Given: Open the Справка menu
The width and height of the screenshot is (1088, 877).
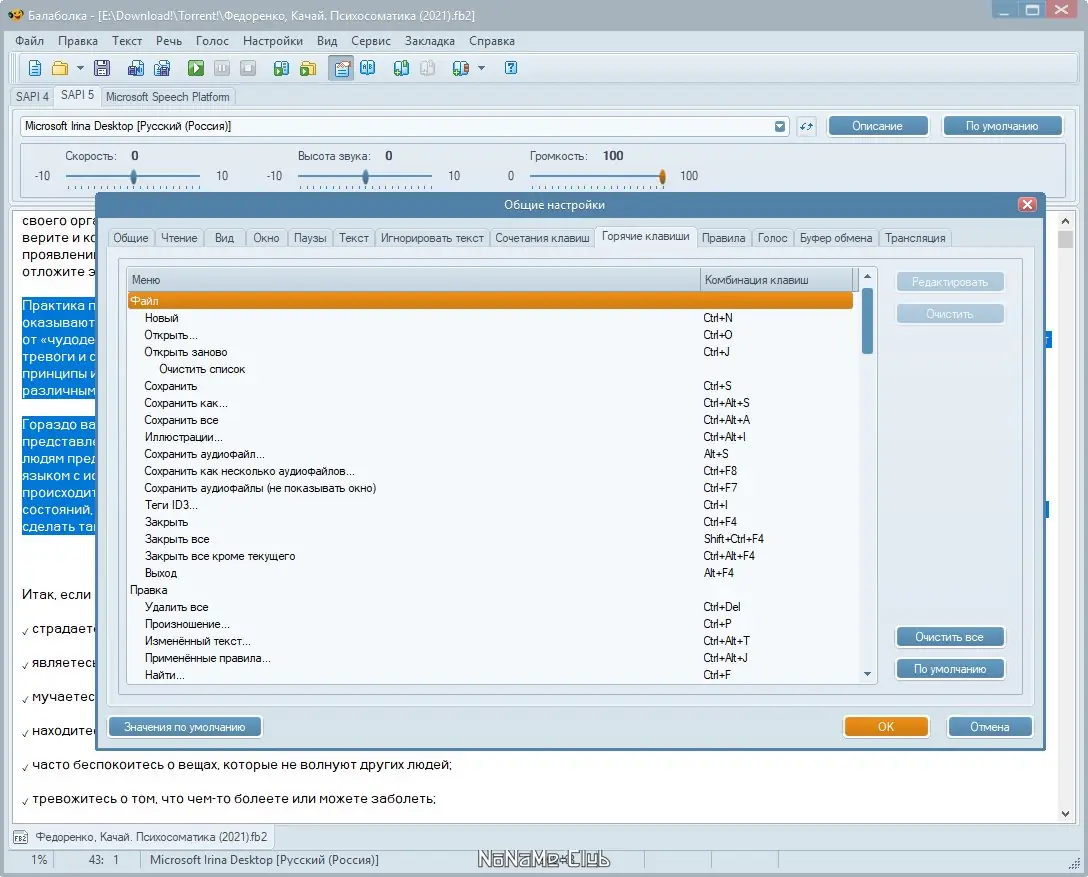Looking at the screenshot, I should (491, 41).
